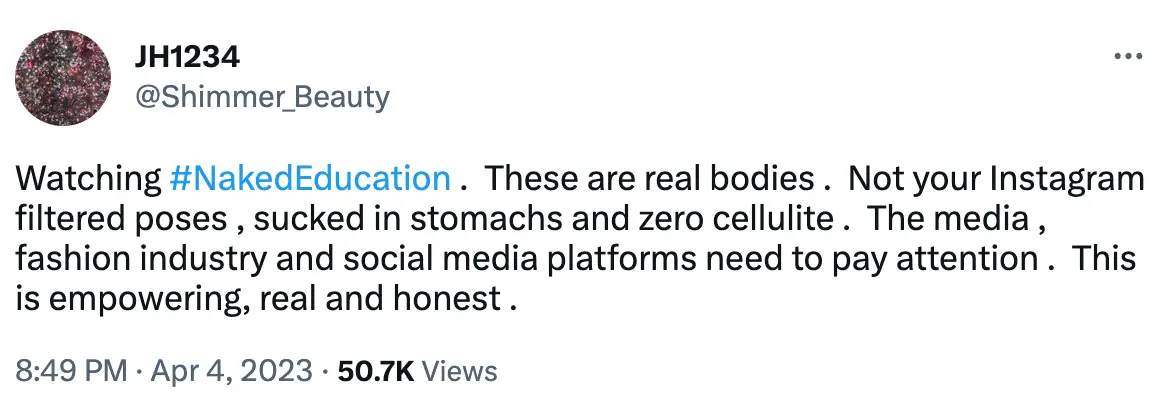Click the 50.7K view count number
1168x416 pixels.
click(x=376, y=371)
